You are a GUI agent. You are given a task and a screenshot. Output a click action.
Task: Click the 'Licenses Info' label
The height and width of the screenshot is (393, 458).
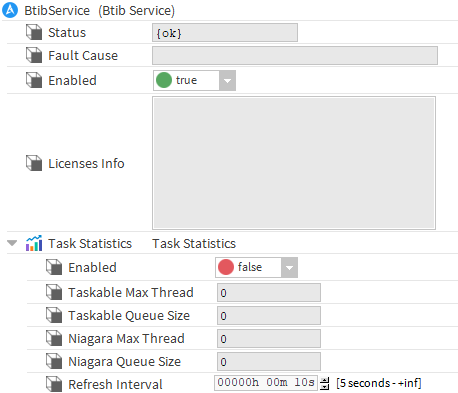point(86,163)
